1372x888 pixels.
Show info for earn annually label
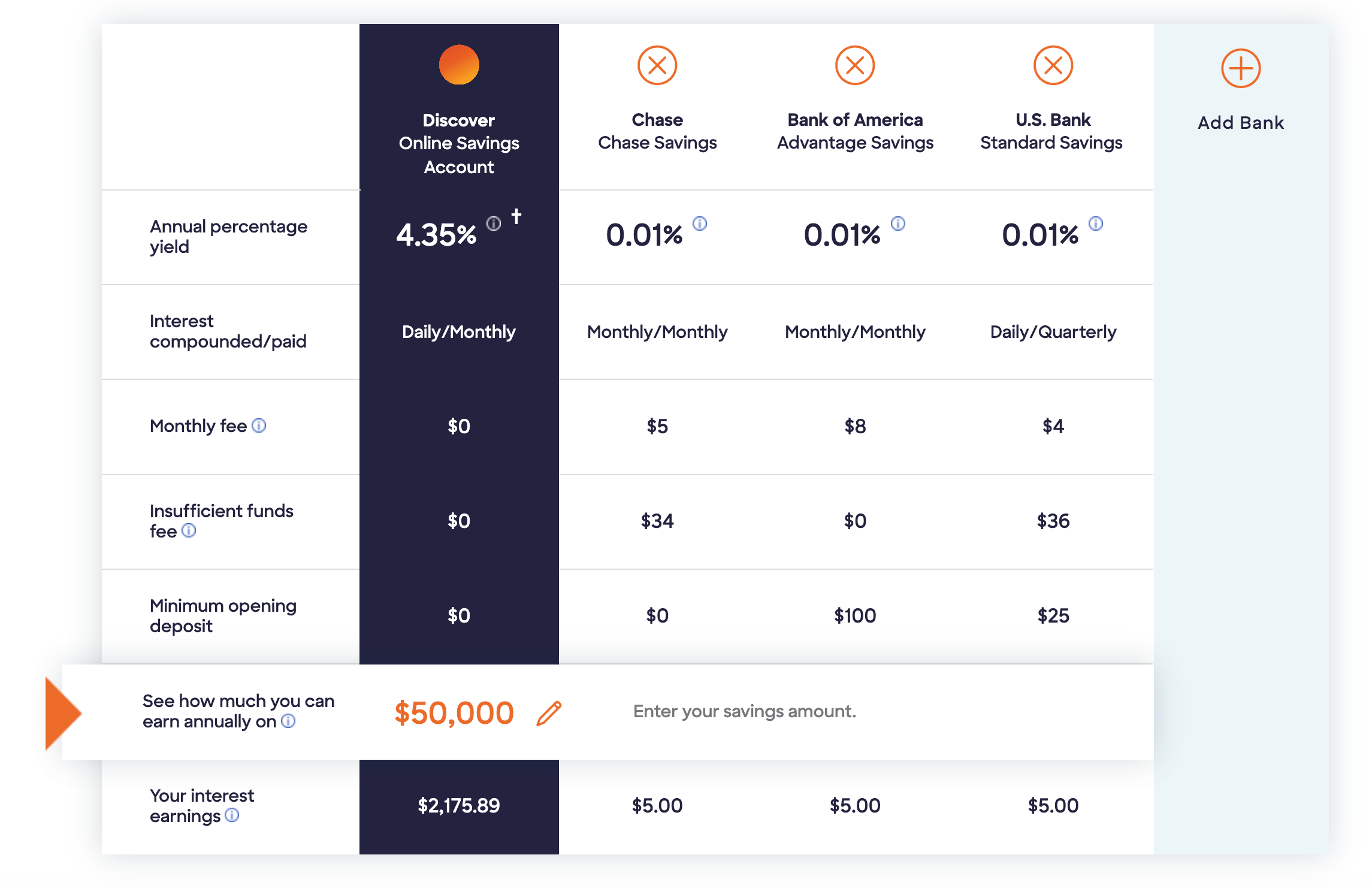[288, 721]
